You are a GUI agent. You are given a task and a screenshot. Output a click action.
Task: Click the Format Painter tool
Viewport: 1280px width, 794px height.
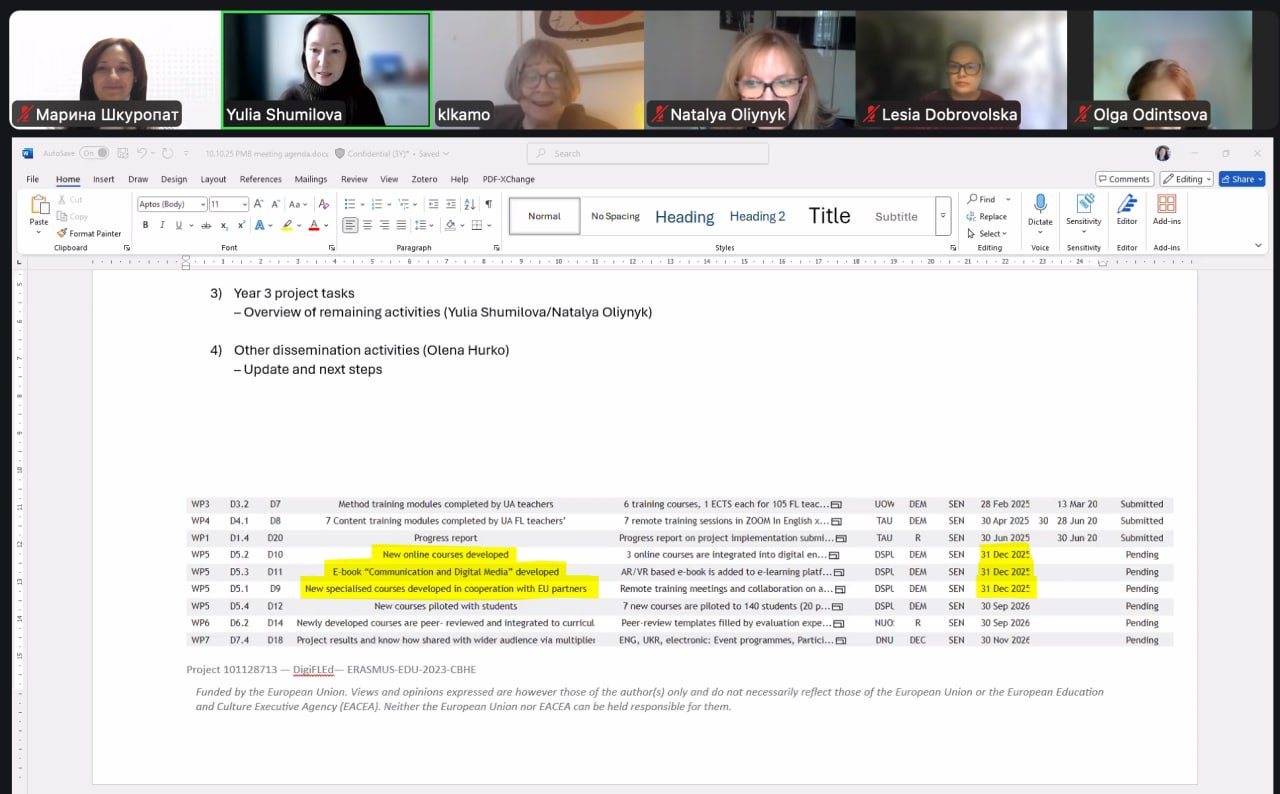[x=90, y=233]
